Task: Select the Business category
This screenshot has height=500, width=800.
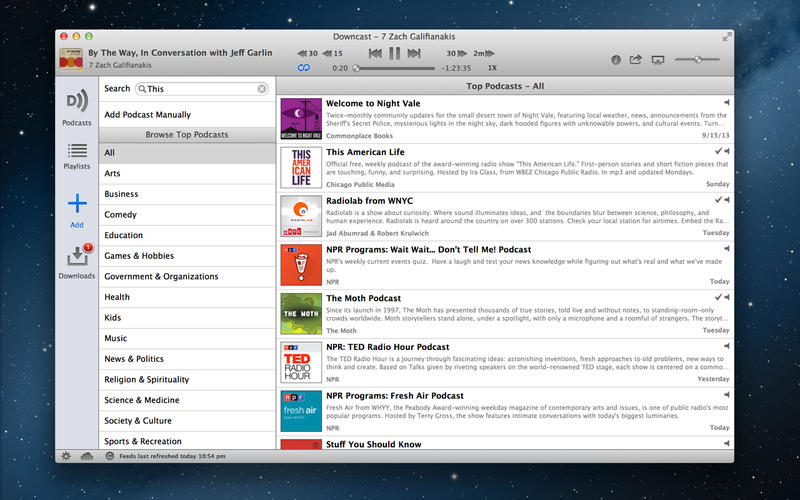Action: click(x=187, y=194)
